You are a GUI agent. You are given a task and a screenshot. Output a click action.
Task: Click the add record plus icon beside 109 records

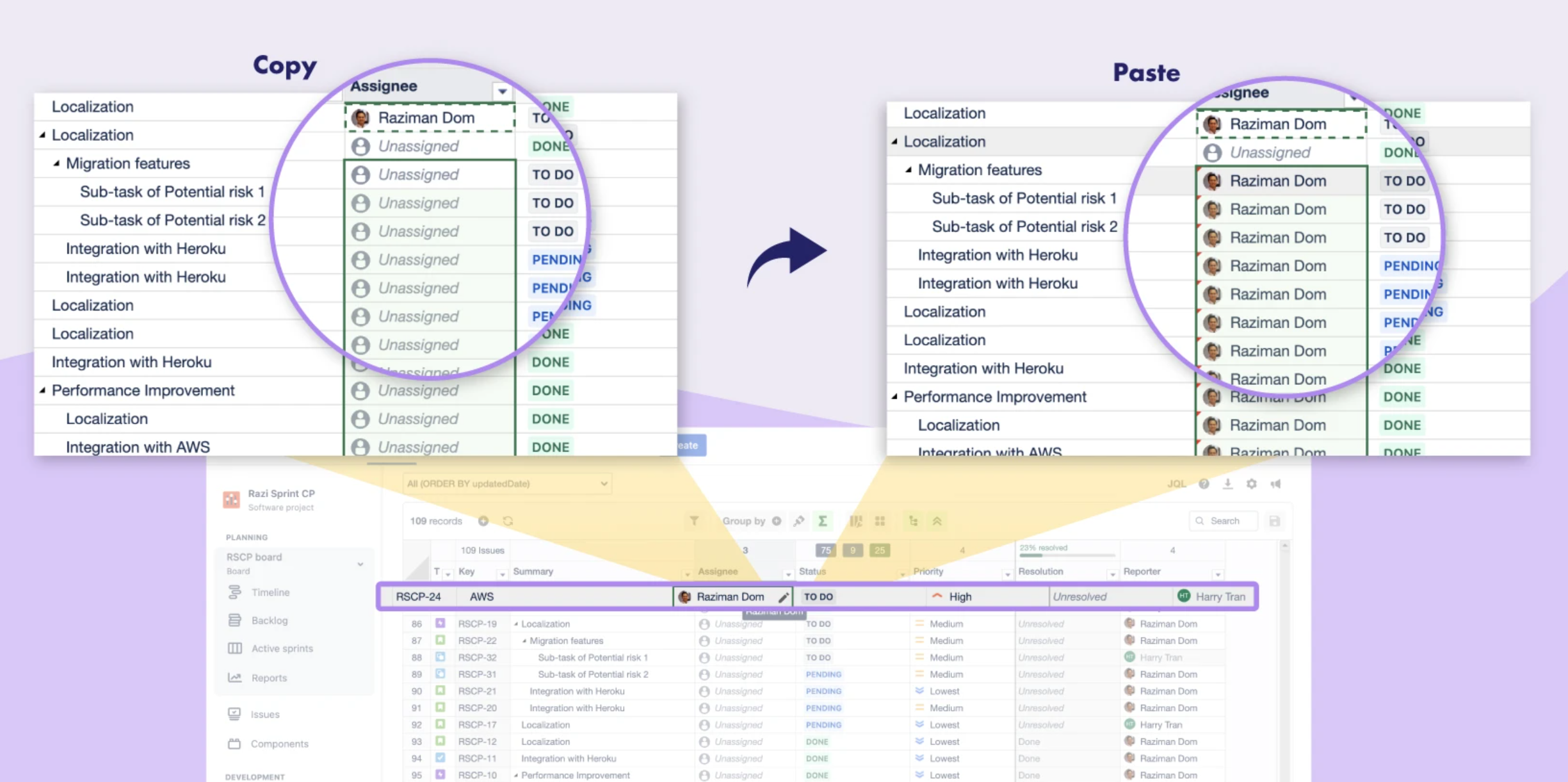(x=483, y=521)
